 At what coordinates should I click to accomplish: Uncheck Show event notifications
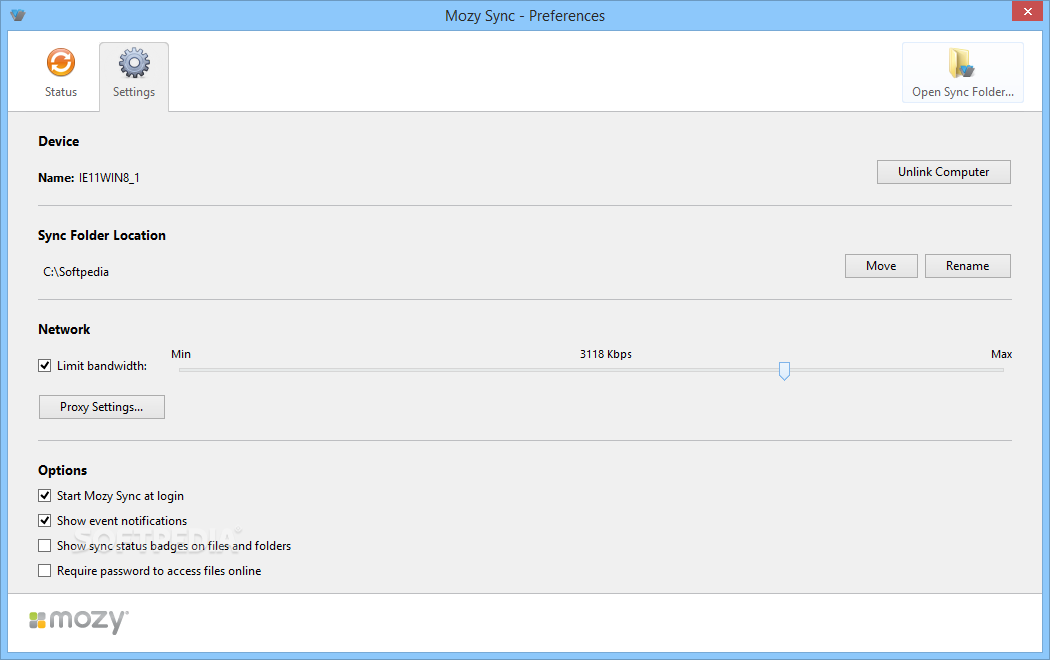point(45,520)
